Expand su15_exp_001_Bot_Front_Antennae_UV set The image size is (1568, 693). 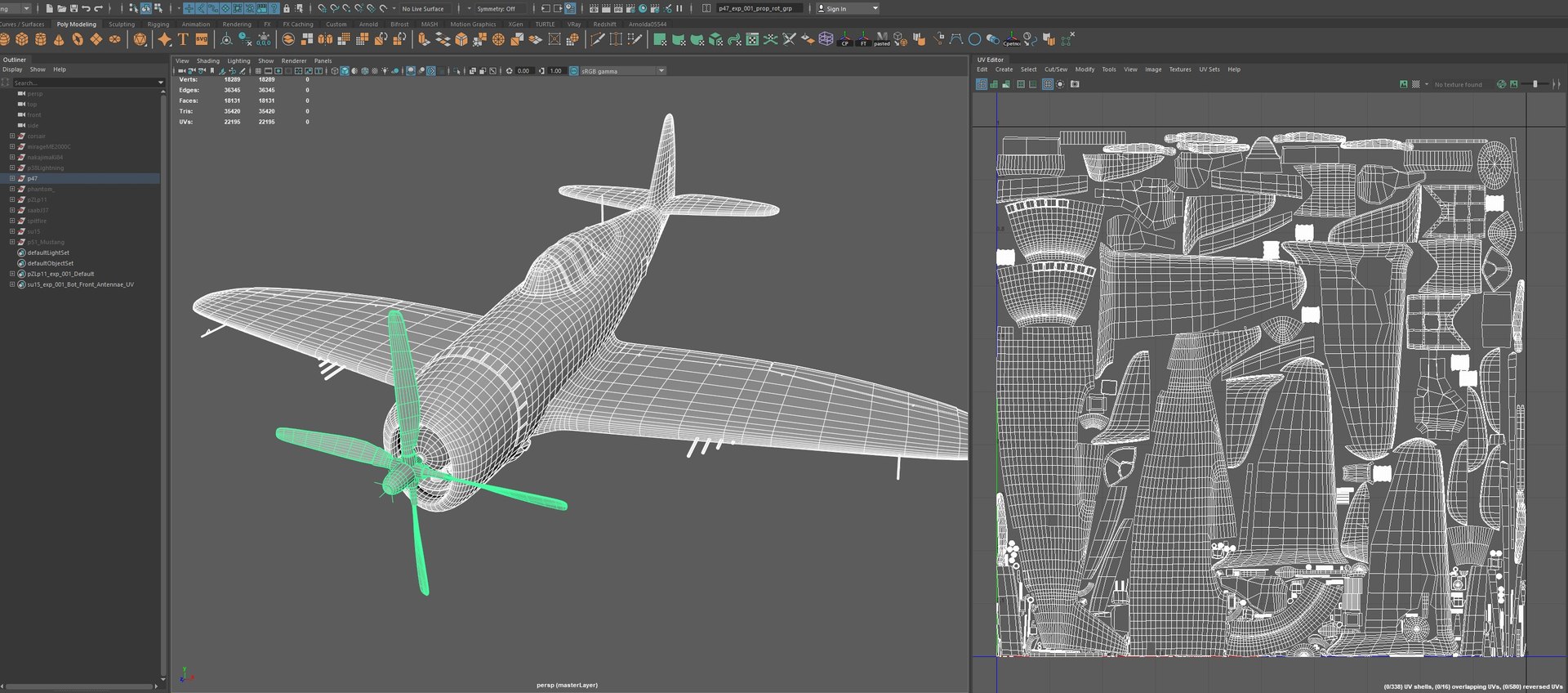[x=12, y=284]
